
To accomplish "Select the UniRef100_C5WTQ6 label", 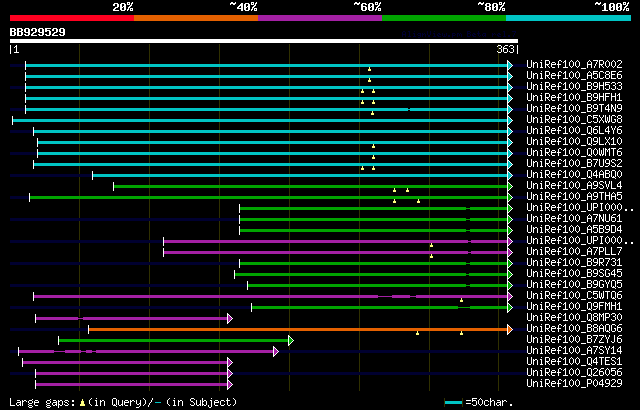I will click(x=574, y=295).
